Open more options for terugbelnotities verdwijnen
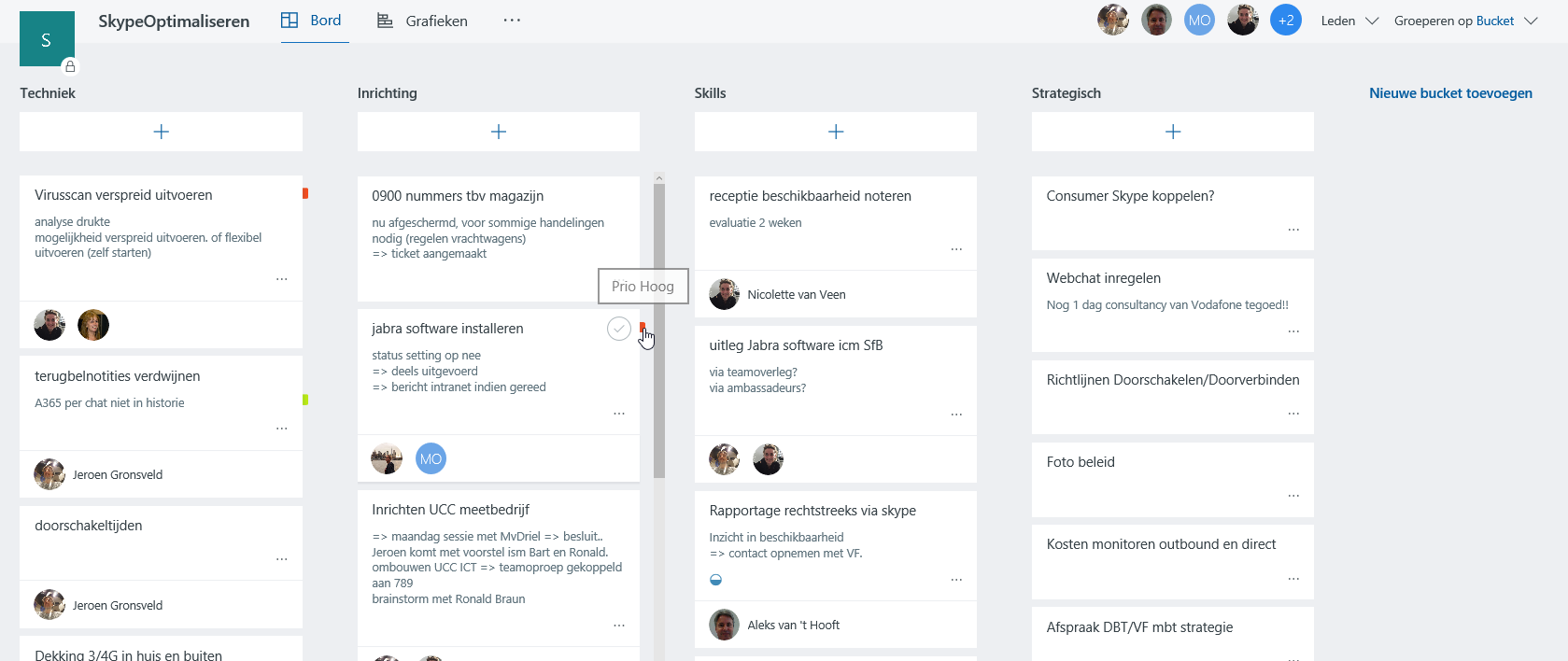 point(282,429)
